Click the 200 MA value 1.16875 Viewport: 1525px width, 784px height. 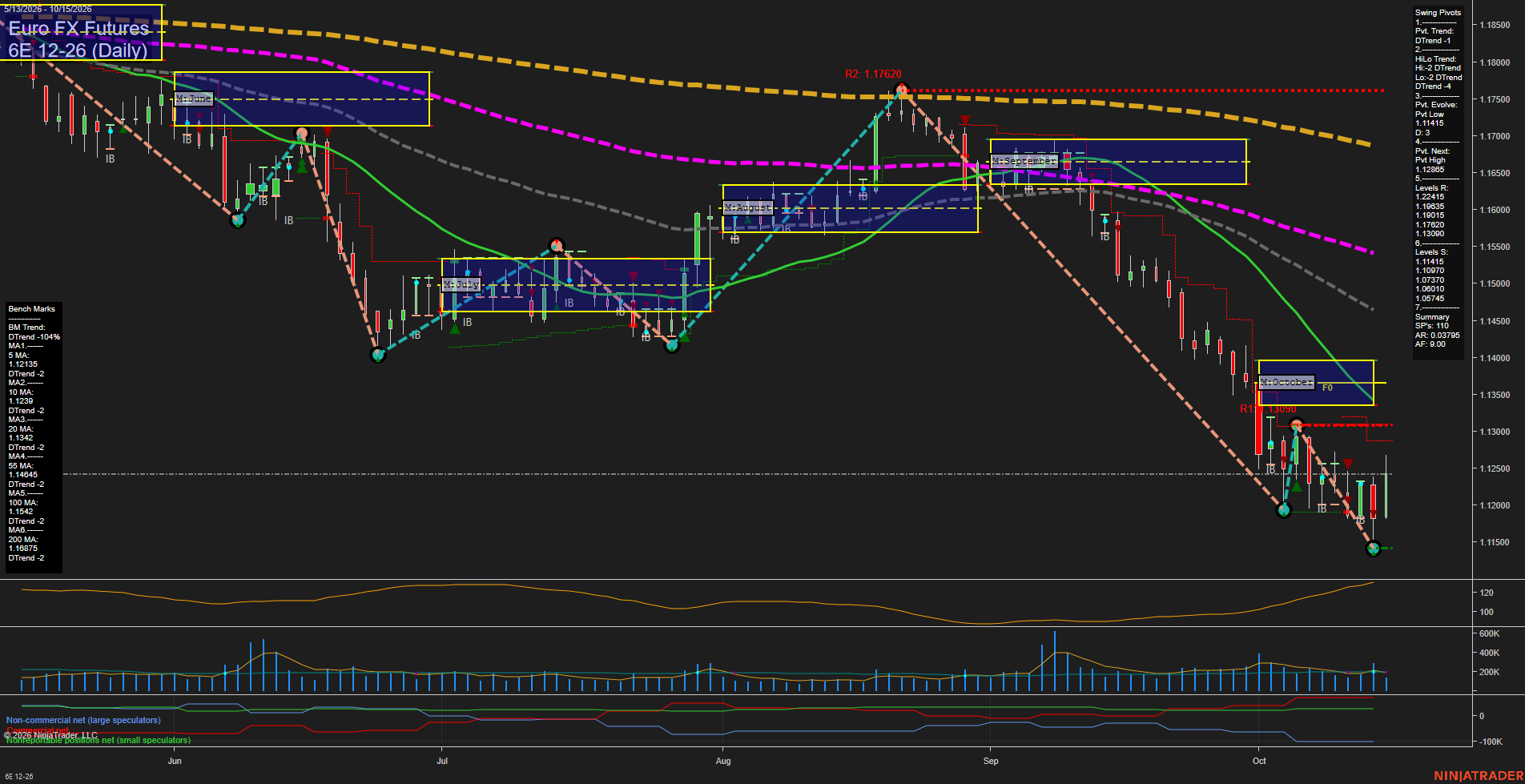23,549
